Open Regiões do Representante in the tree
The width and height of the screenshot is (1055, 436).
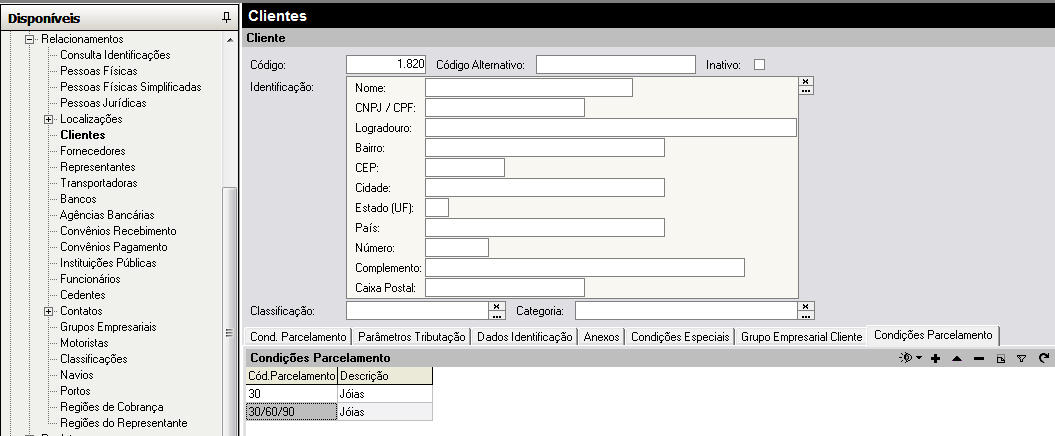point(124,423)
